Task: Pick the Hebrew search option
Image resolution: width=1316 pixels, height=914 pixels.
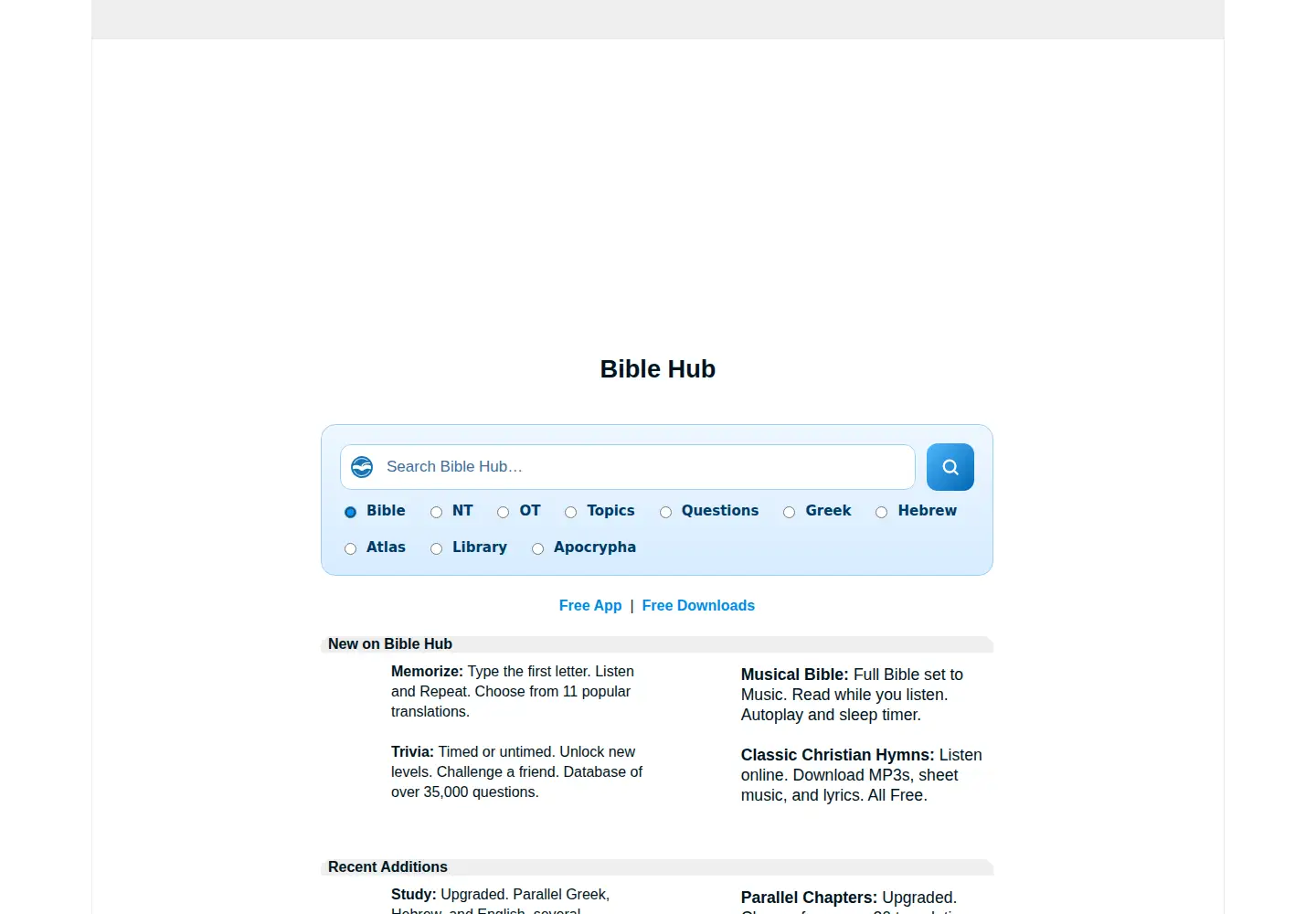Action: point(881,512)
